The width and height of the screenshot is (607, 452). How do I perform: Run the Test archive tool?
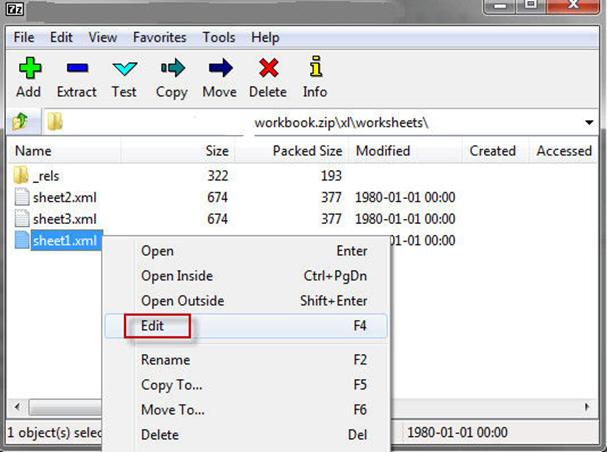click(x=124, y=69)
